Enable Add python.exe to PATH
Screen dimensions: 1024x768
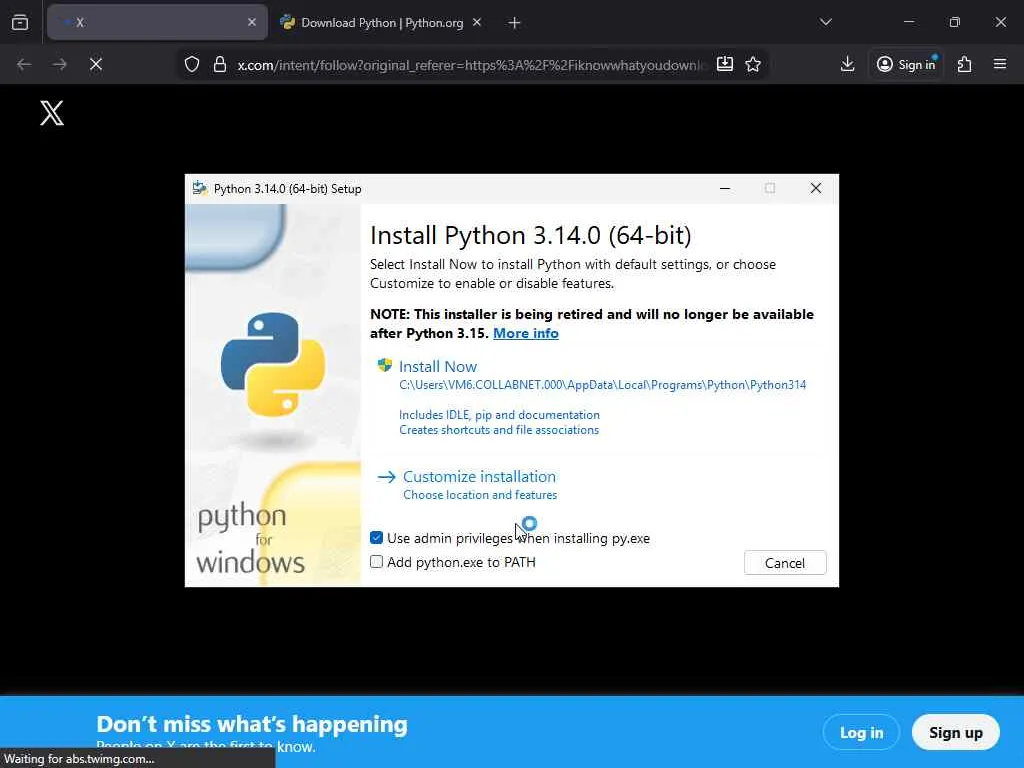[x=377, y=562]
